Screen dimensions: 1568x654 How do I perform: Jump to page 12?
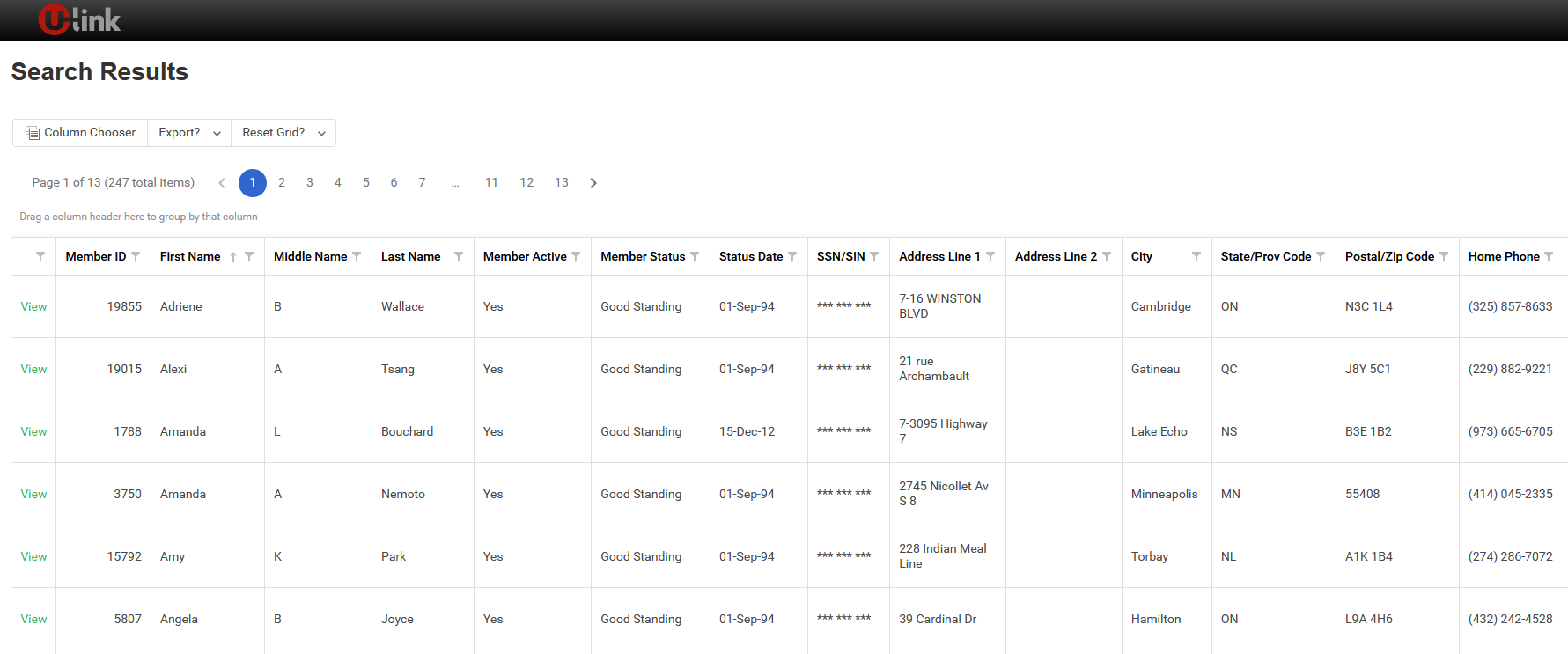[526, 182]
